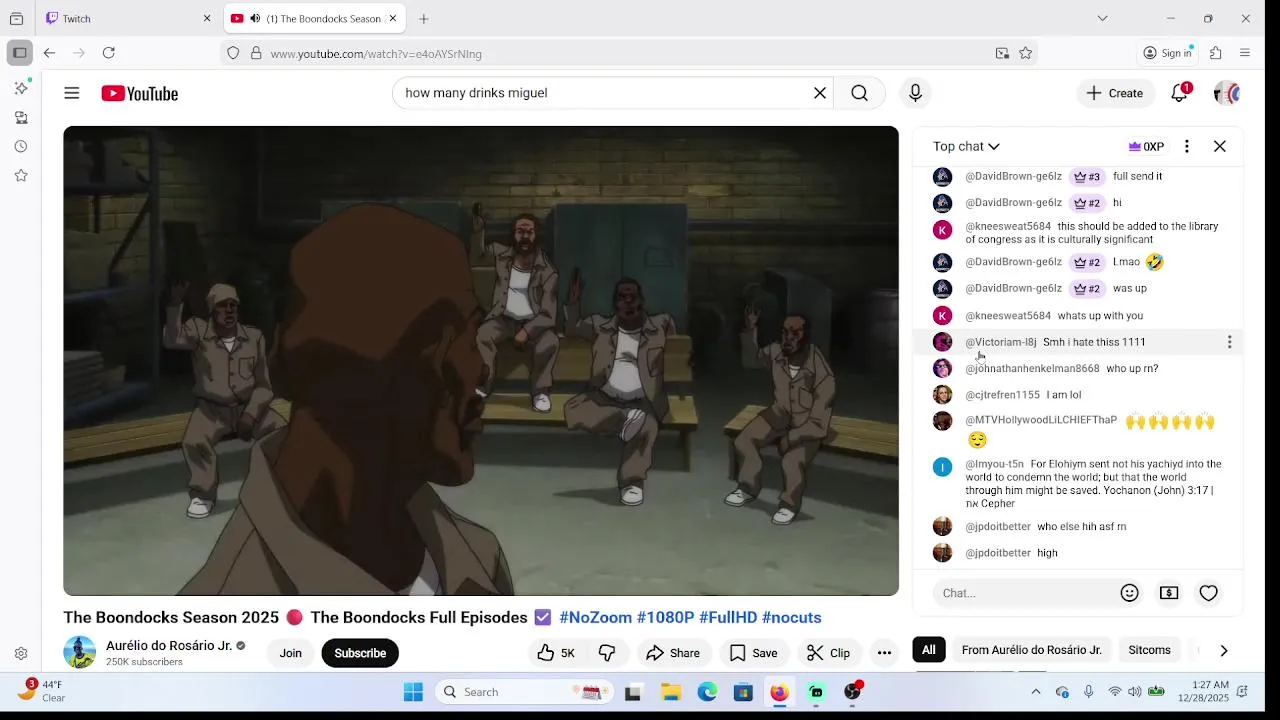Open the #NoZoom hashtag link

[x=595, y=618]
